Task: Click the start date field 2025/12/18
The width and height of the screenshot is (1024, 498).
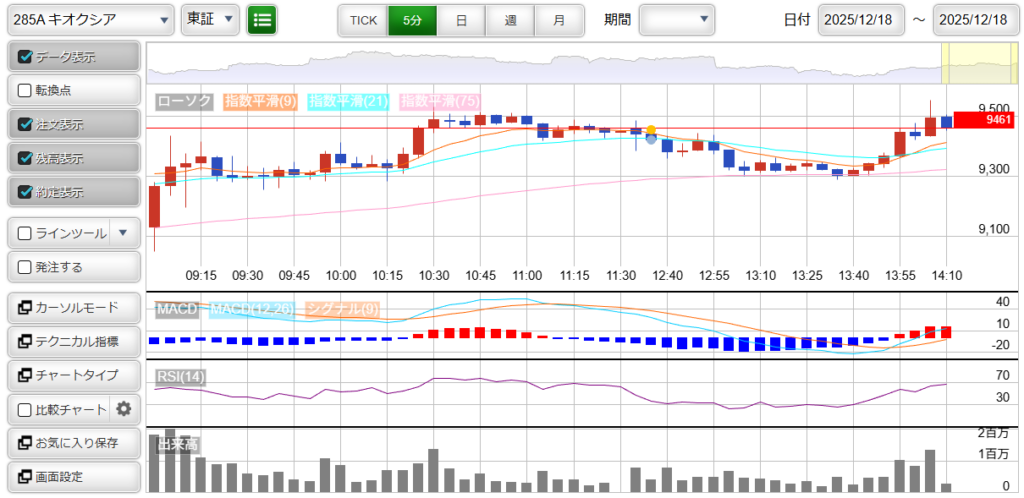Action: click(x=861, y=20)
